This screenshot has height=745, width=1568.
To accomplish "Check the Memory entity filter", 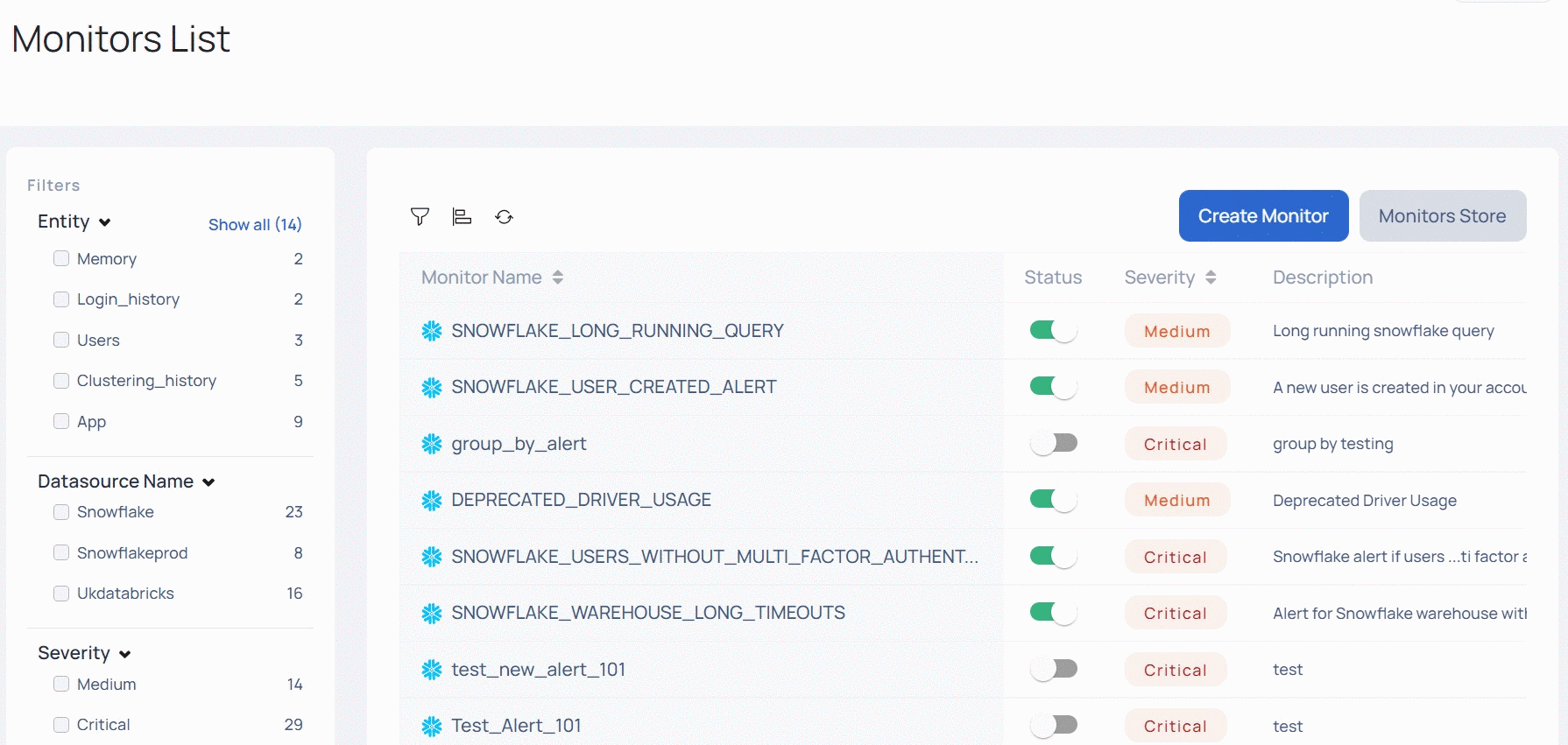I will [61, 258].
